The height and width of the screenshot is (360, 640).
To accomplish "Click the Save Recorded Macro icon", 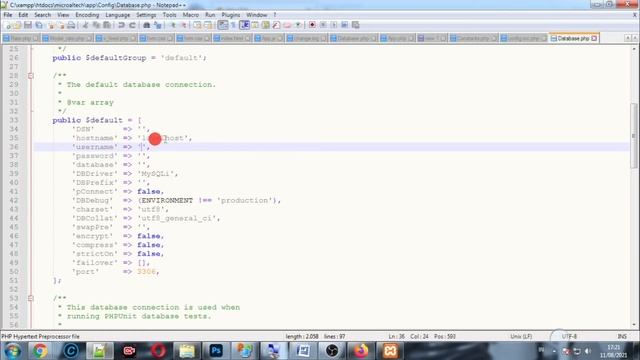I will pyautogui.click(x=356, y=25).
